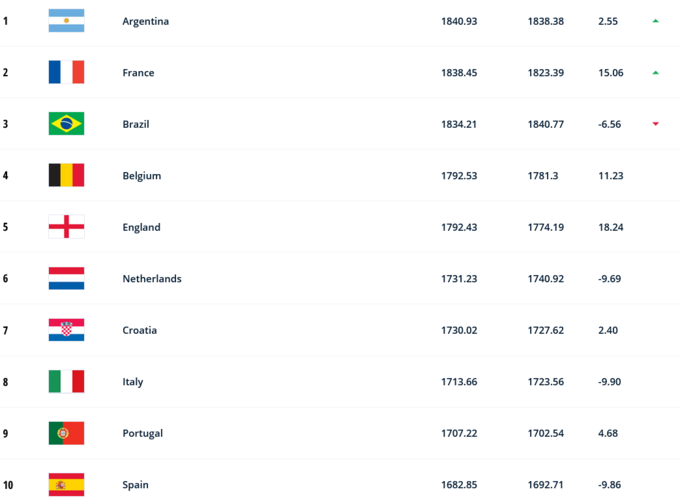
Task: Click the Portugal flag icon
Action: 66,433
